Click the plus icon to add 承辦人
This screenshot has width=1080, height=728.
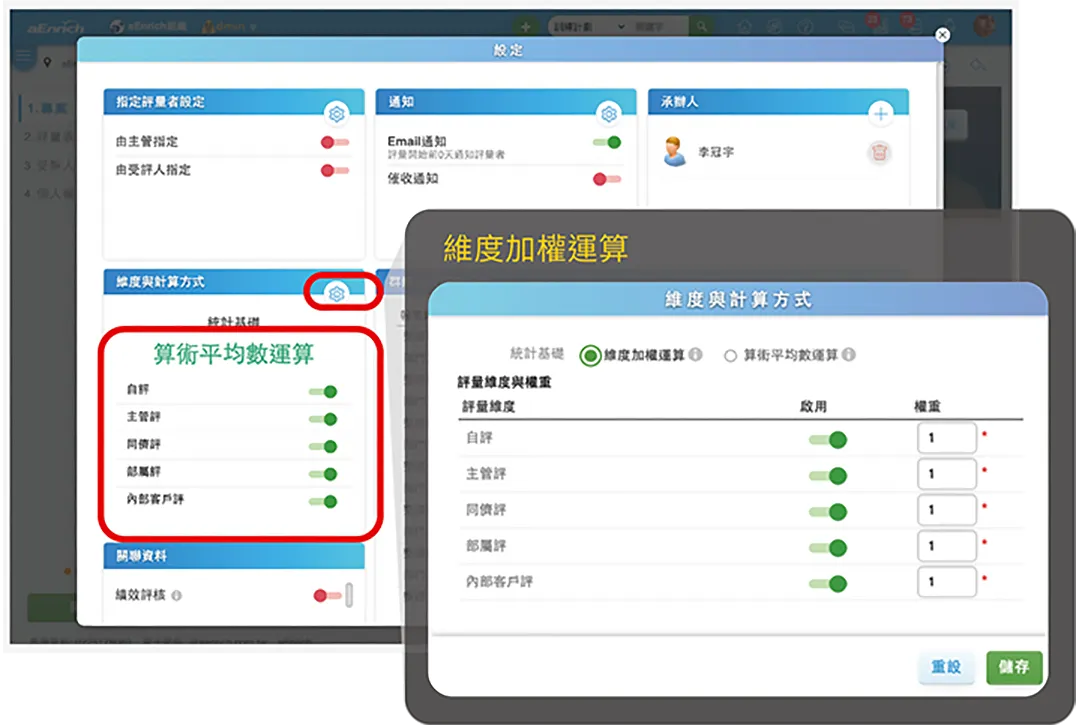(881, 114)
